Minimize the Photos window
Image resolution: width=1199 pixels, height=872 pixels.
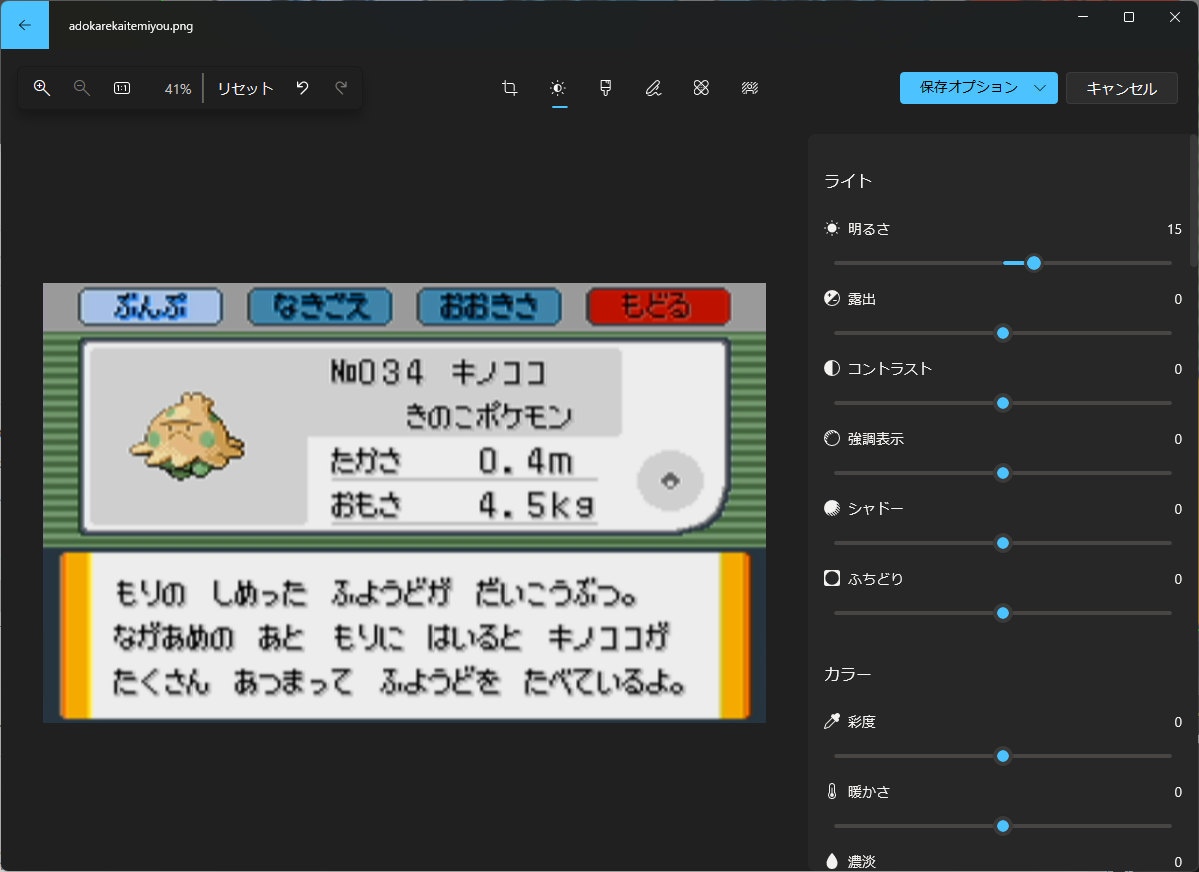[1083, 17]
